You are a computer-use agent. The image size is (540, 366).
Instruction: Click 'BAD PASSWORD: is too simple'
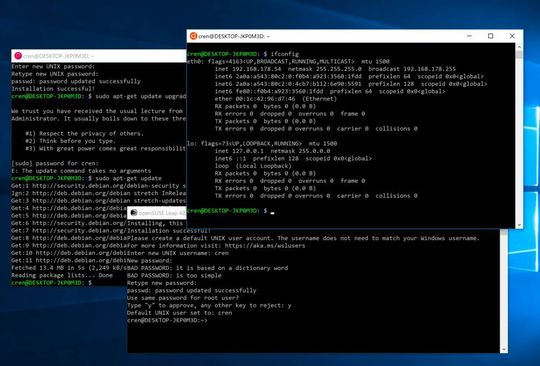174,275
